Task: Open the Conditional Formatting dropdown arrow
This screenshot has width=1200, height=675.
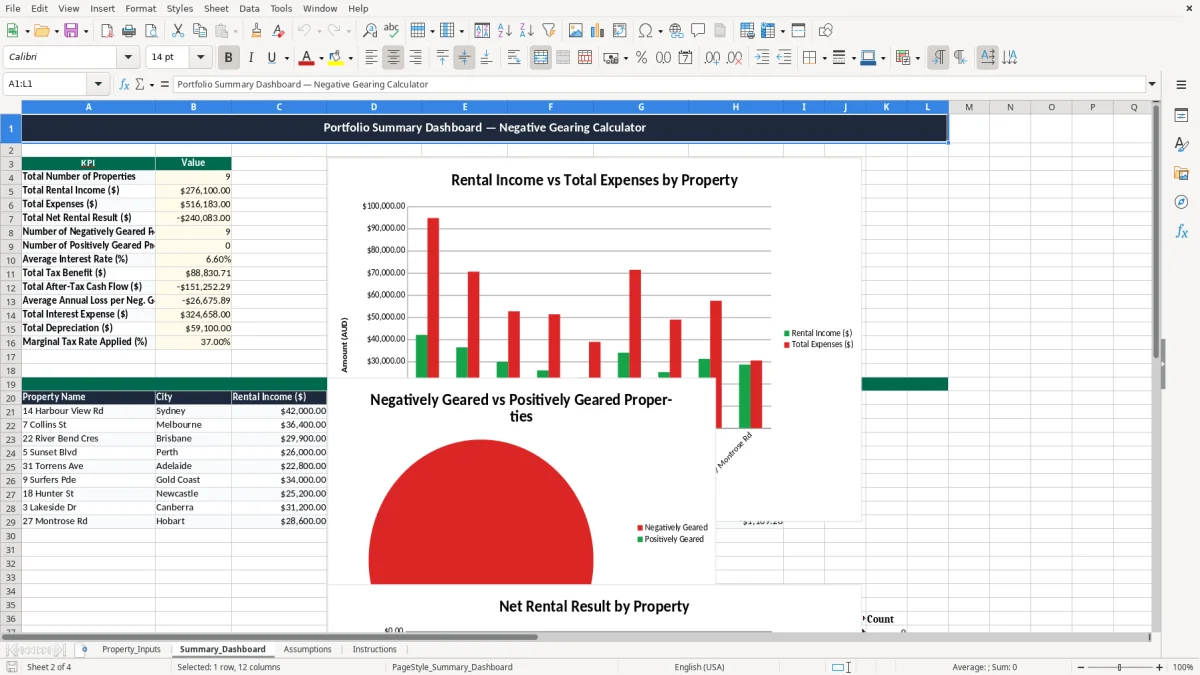Action: 917,58
